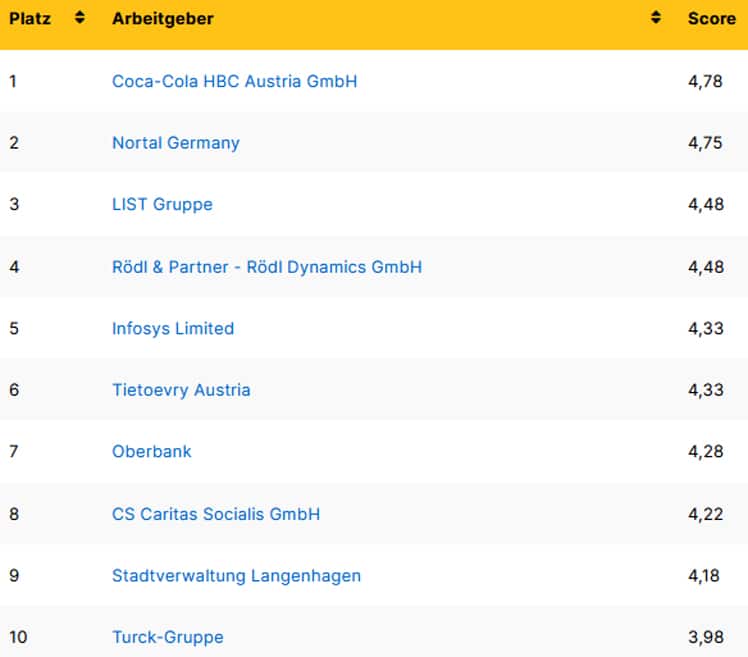Viewport: 748px width, 657px height.
Task: Click the Score column header
Action: pos(712,18)
